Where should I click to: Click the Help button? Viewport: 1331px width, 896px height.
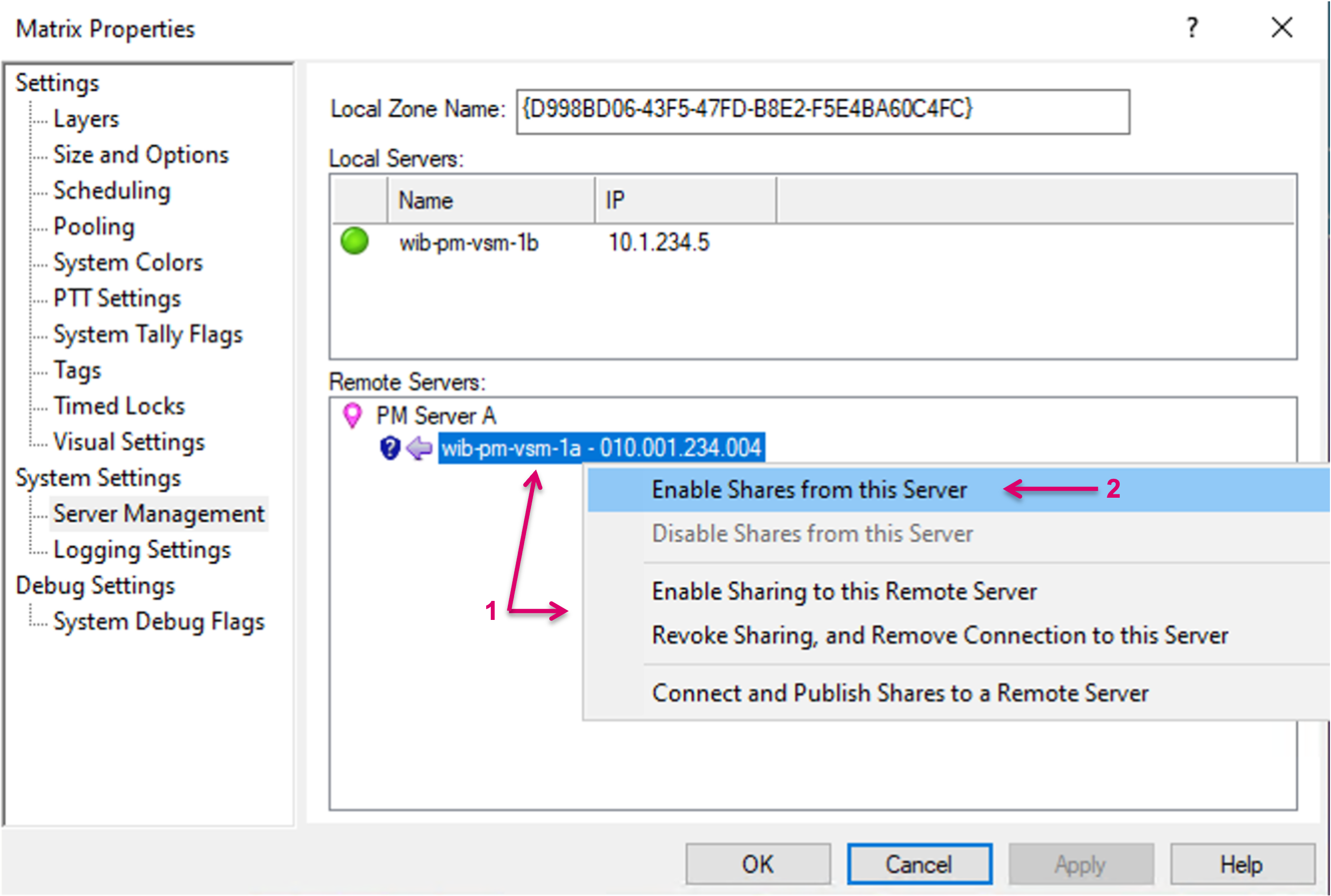point(1242,864)
